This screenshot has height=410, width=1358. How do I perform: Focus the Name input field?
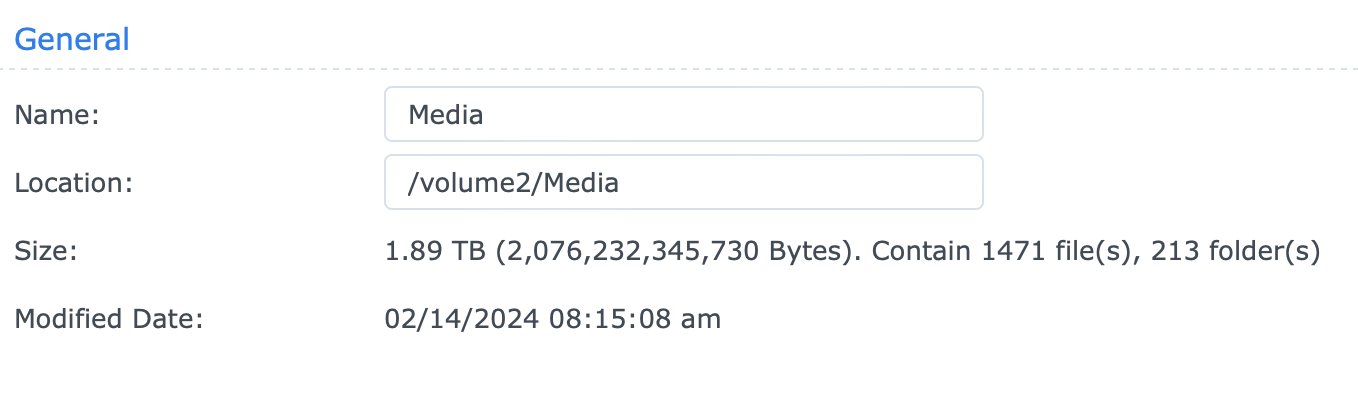click(x=683, y=114)
